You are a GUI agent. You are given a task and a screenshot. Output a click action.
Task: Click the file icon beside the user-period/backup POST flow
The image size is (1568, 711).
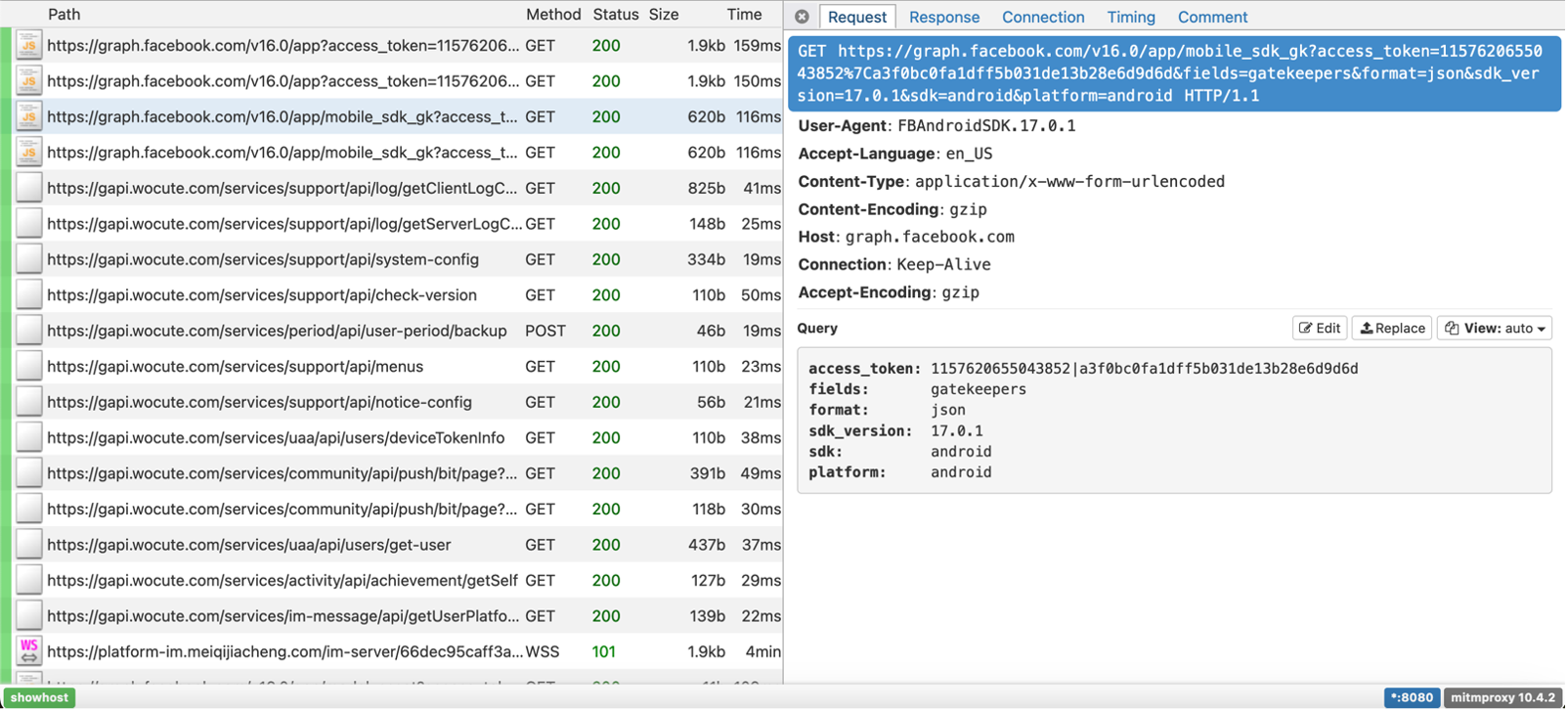[x=28, y=331]
